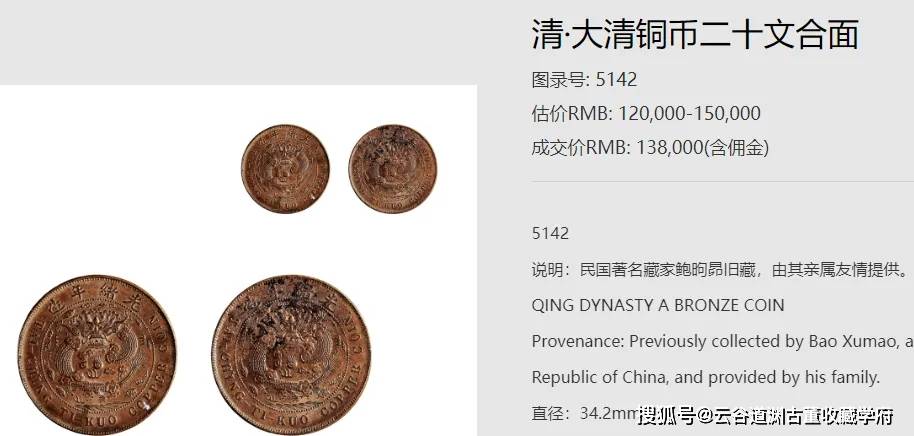
Task: Click the 含佣金 commission note
Action: pyautogui.click(x=737, y=148)
